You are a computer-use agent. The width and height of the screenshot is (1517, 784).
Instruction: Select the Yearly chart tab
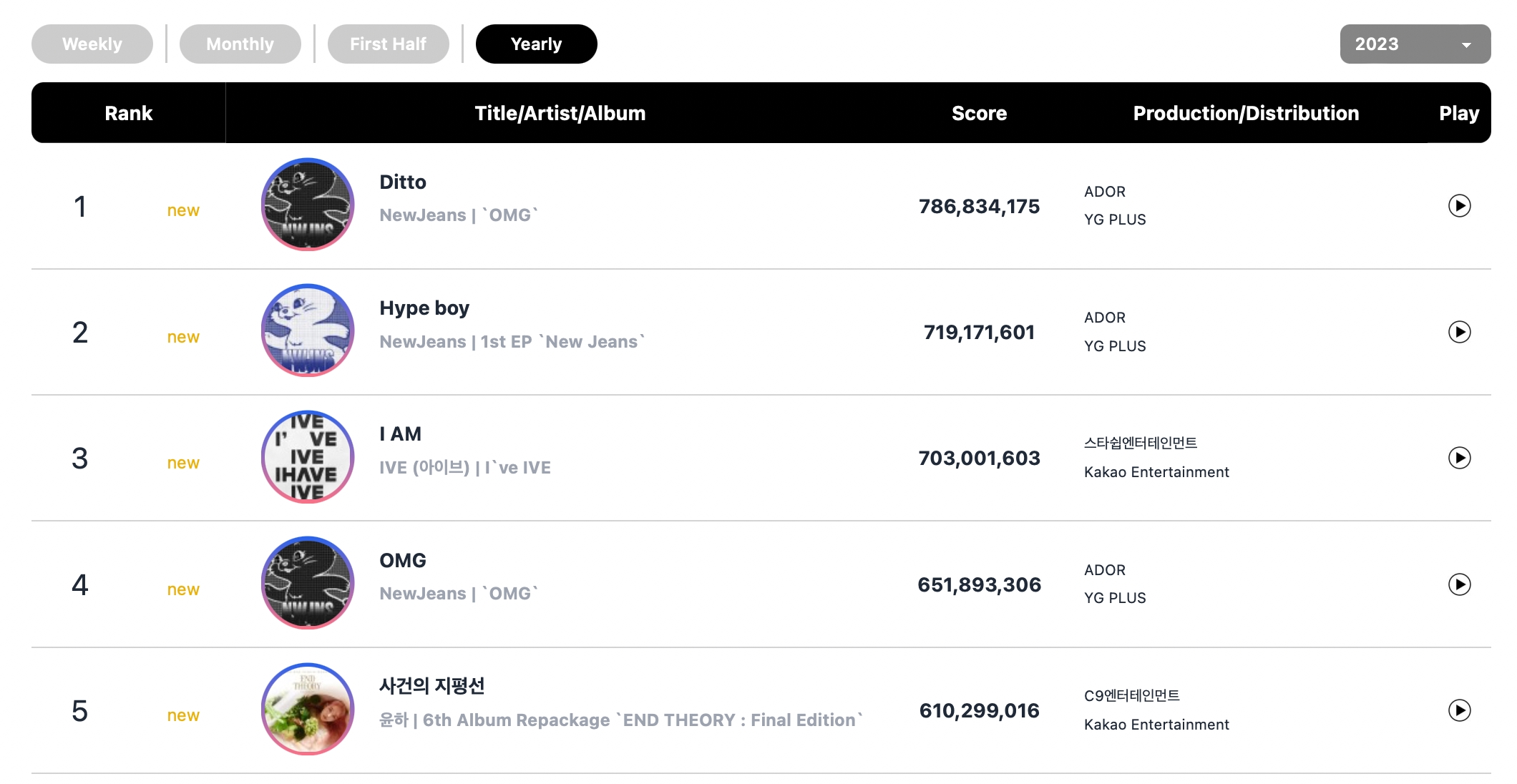tap(536, 44)
